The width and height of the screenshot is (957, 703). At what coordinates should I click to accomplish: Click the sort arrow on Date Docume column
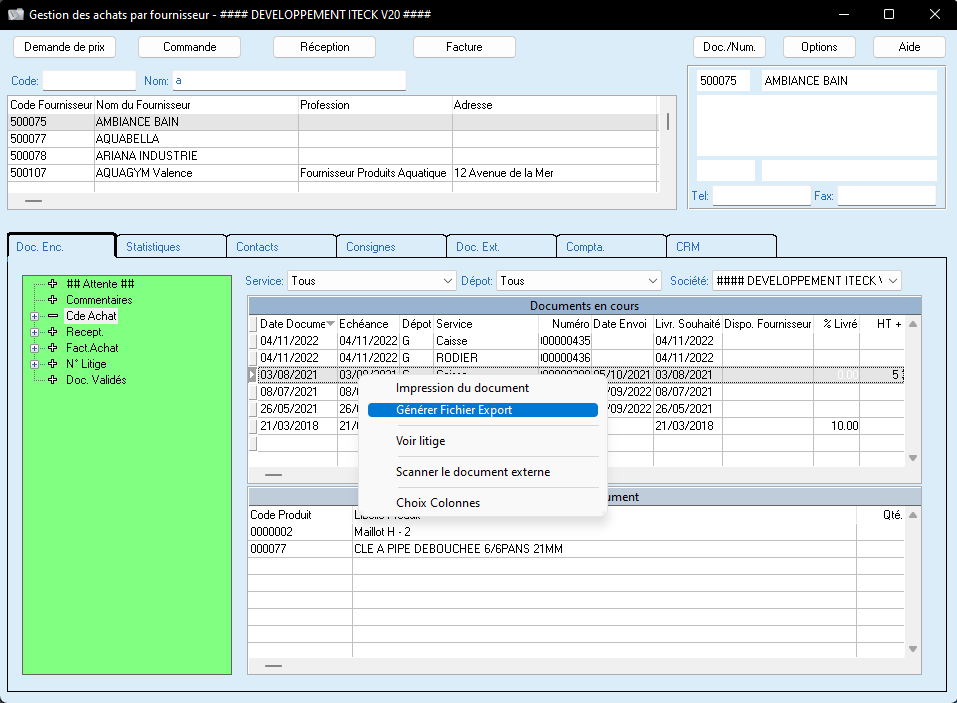click(x=330, y=323)
